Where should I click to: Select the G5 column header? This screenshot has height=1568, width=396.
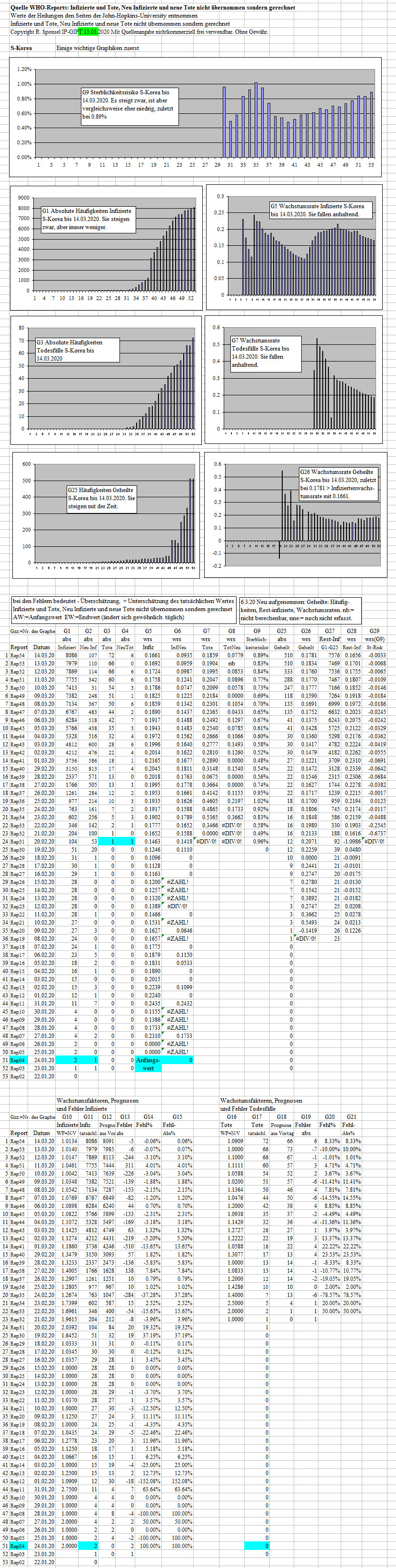(x=148, y=631)
